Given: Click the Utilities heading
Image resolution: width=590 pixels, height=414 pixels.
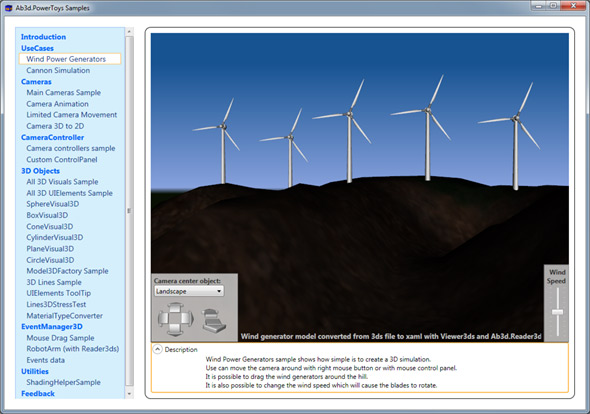Looking at the screenshot, I should pyautogui.click(x=35, y=371).
